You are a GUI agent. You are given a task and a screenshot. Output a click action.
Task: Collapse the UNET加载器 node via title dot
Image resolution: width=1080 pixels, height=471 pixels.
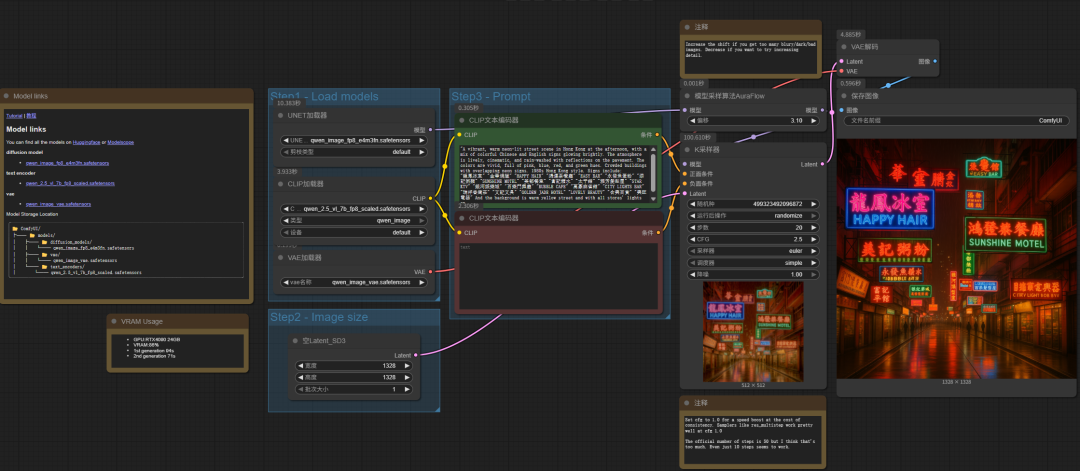coord(280,115)
